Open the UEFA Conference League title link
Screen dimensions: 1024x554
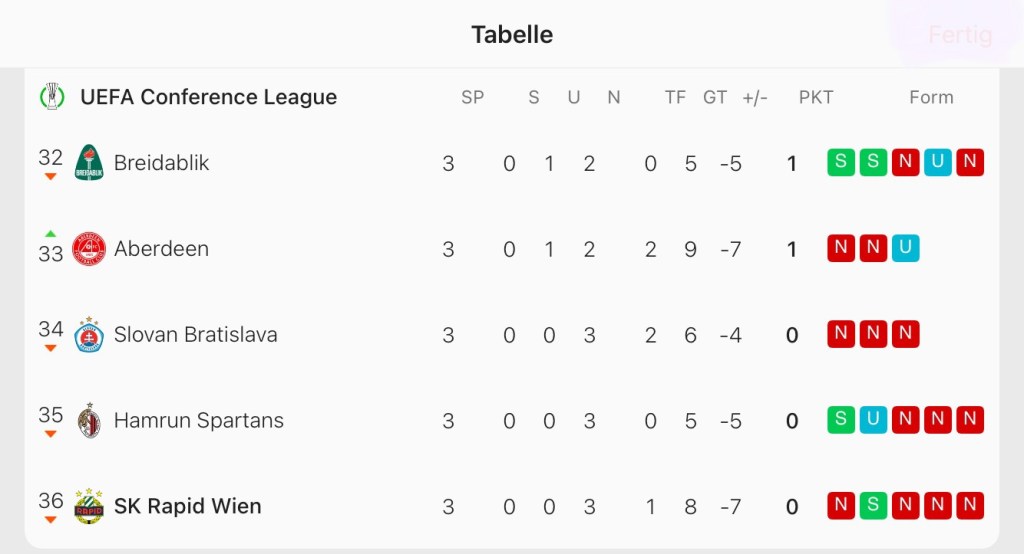coord(208,97)
